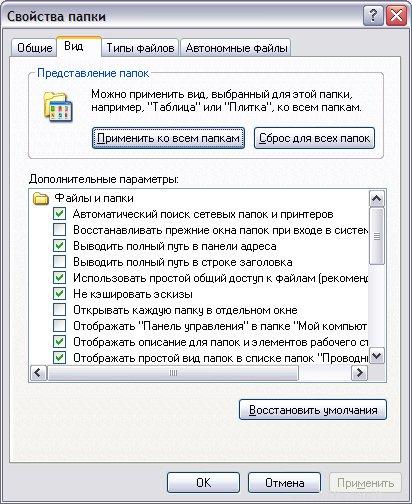Open the Типы файлов tab

[x=140, y=48]
